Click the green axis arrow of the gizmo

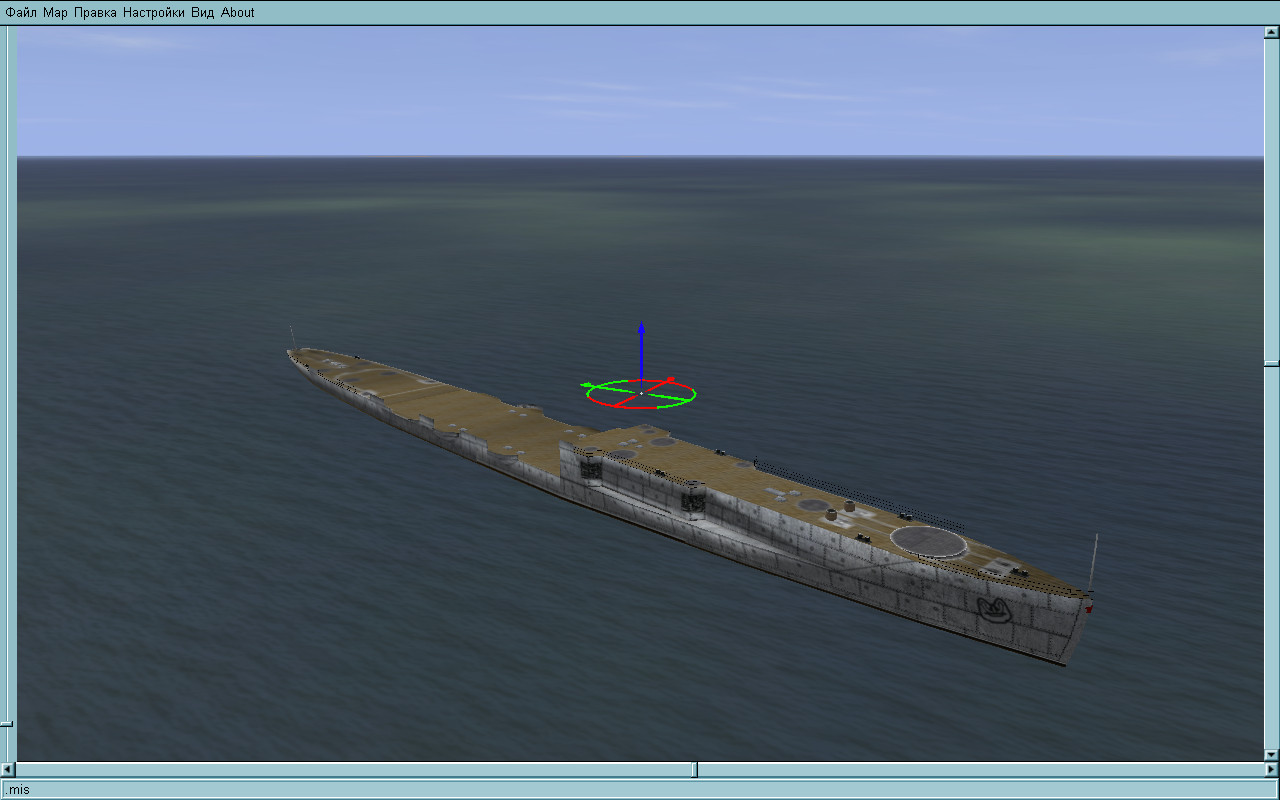[587, 385]
